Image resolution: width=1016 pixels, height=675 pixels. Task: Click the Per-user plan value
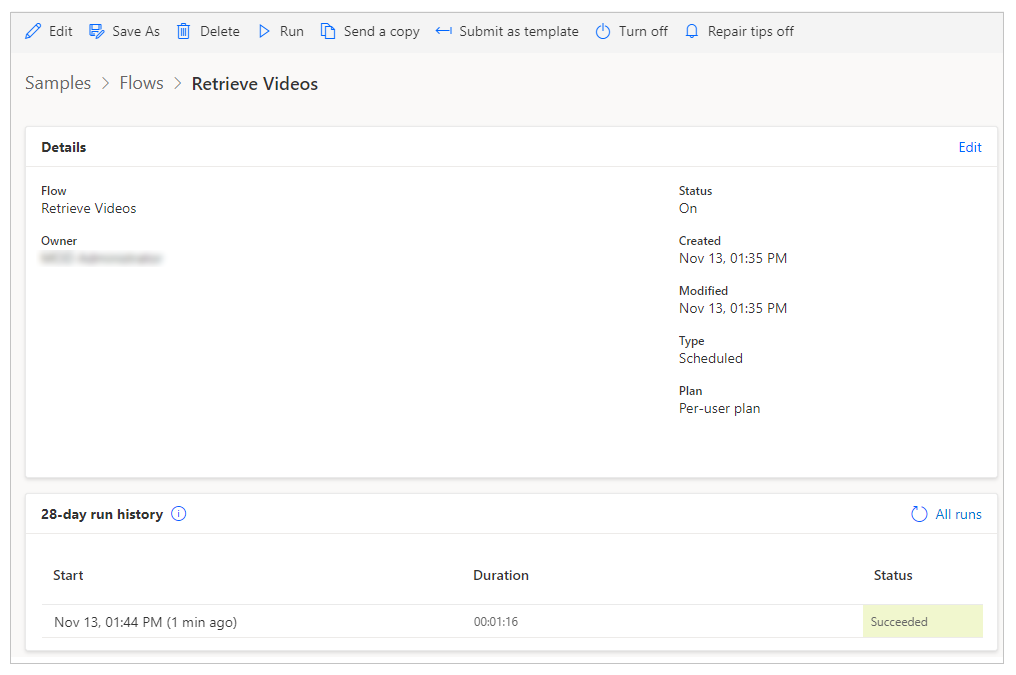[719, 409]
